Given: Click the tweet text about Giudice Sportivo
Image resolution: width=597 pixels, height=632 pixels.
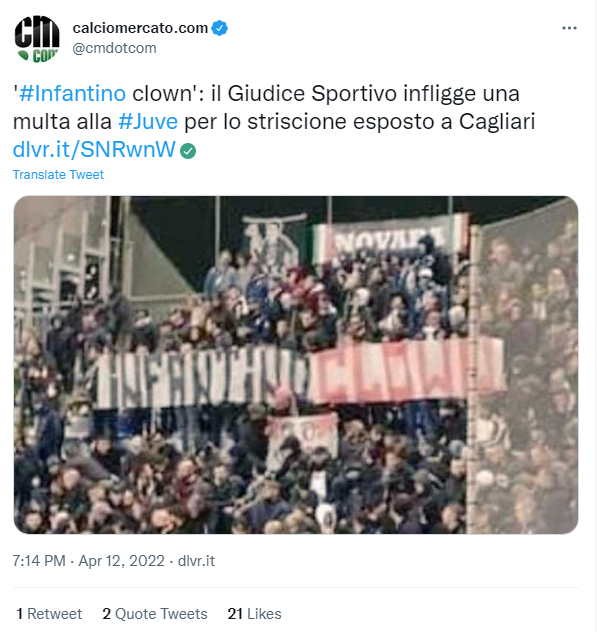Looking at the screenshot, I should click(274, 121).
